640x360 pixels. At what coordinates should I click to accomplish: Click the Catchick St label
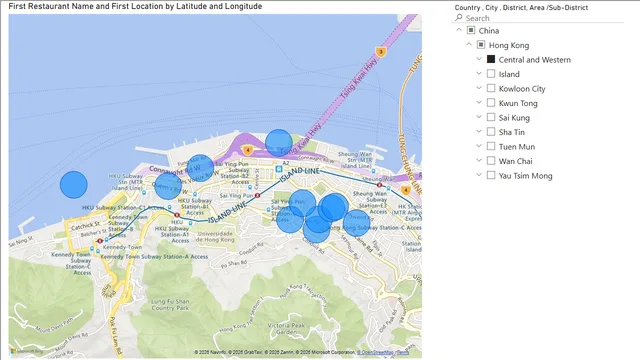pos(85,226)
